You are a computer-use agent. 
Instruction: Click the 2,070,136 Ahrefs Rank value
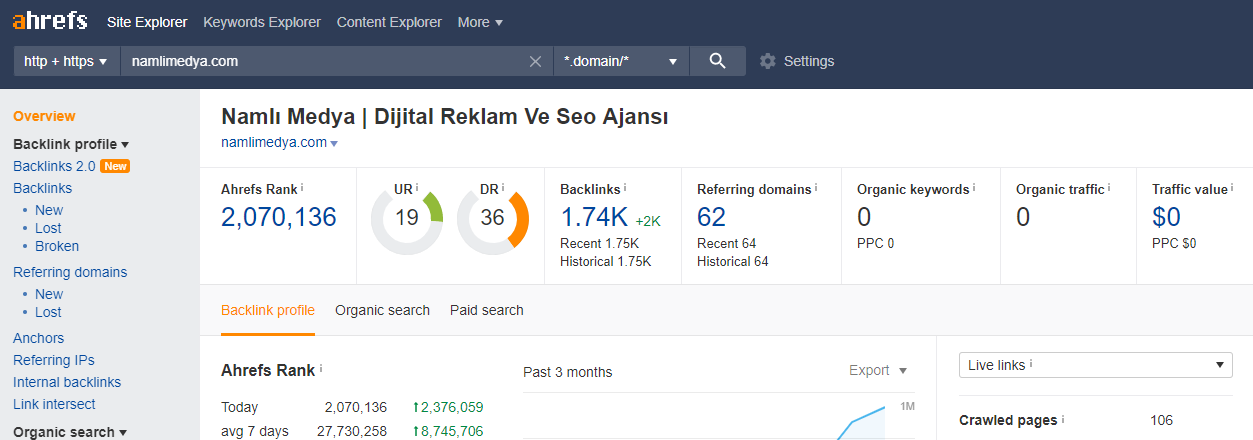pyautogui.click(x=279, y=217)
